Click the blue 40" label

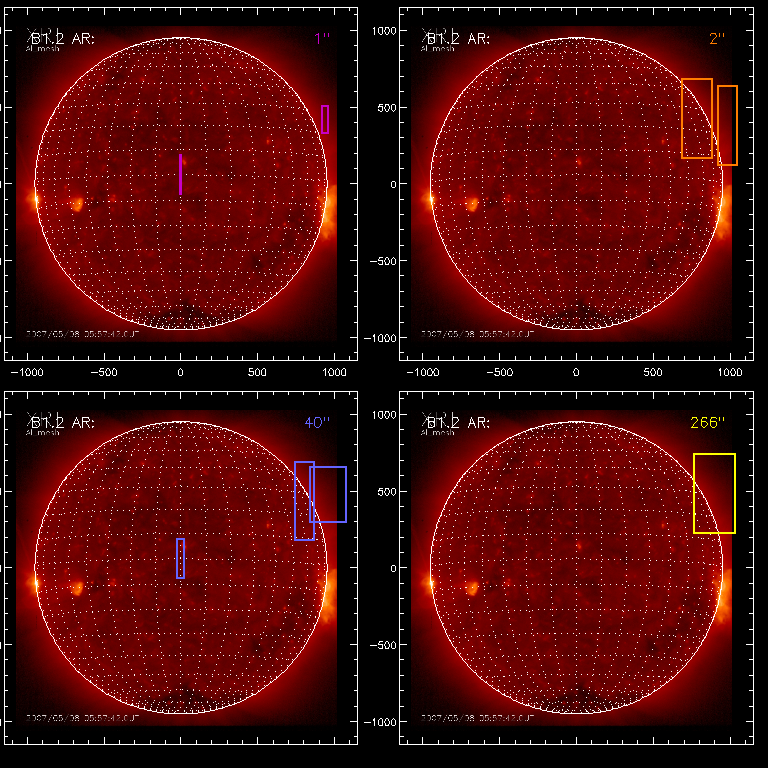point(317,423)
